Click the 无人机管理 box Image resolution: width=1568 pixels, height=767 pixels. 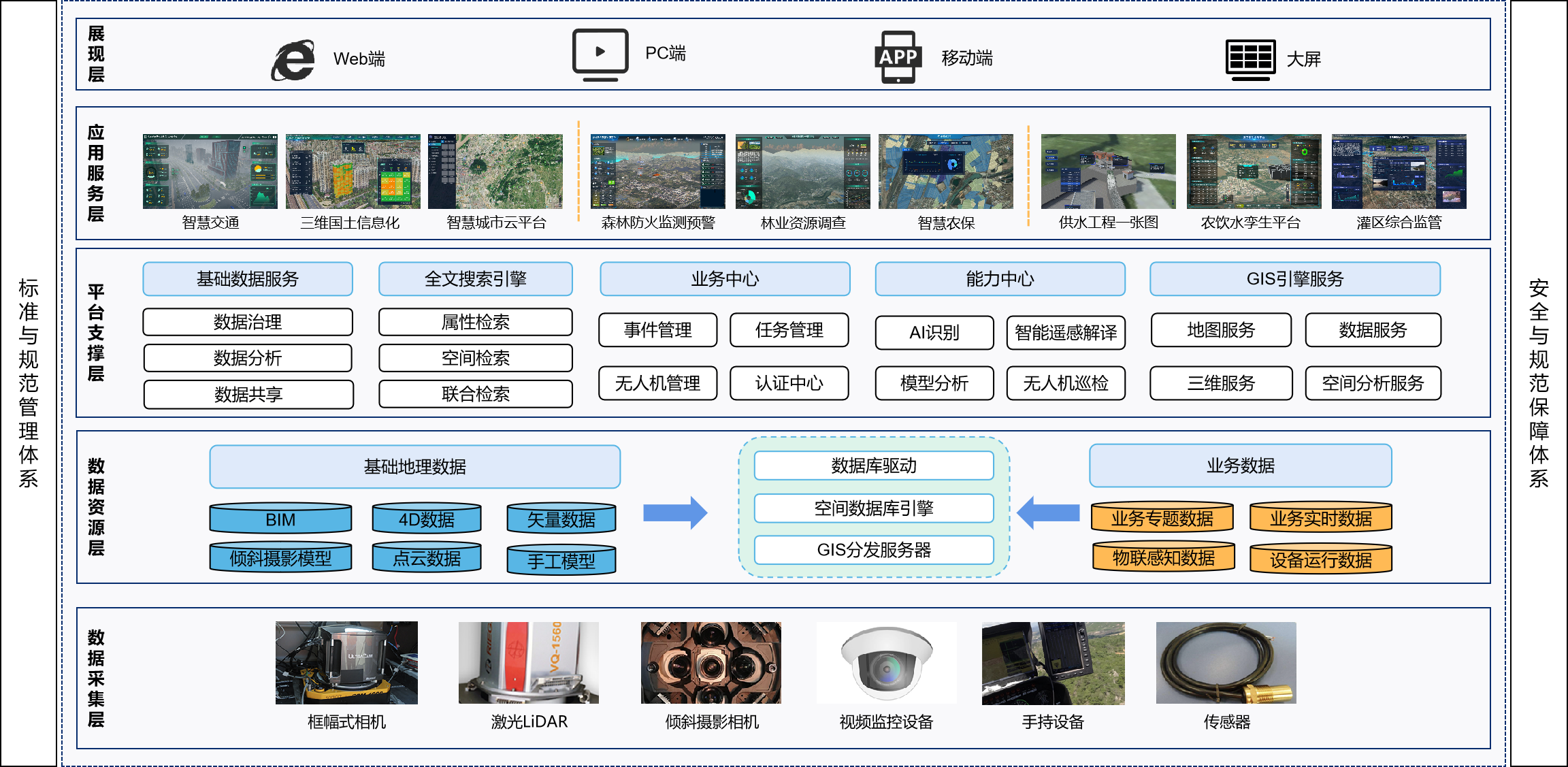pos(657,383)
